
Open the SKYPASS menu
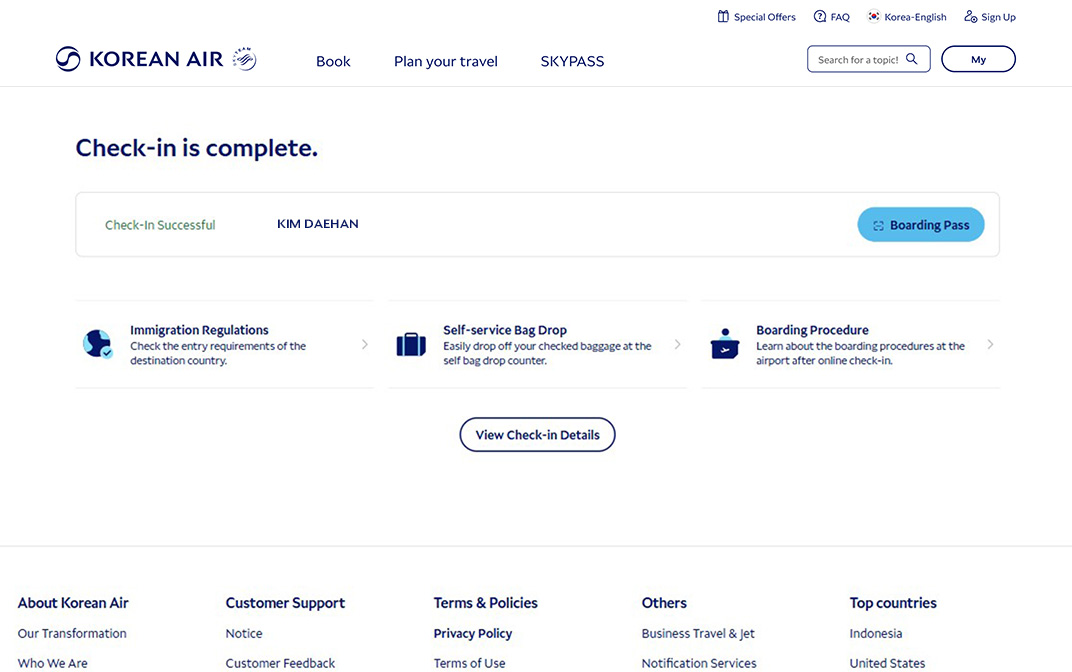click(x=572, y=62)
